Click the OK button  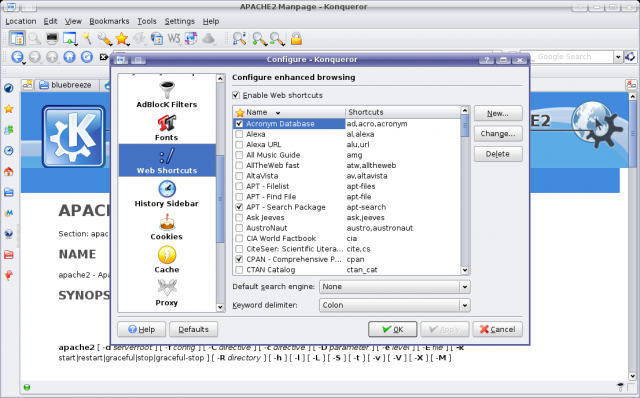[393, 329]
